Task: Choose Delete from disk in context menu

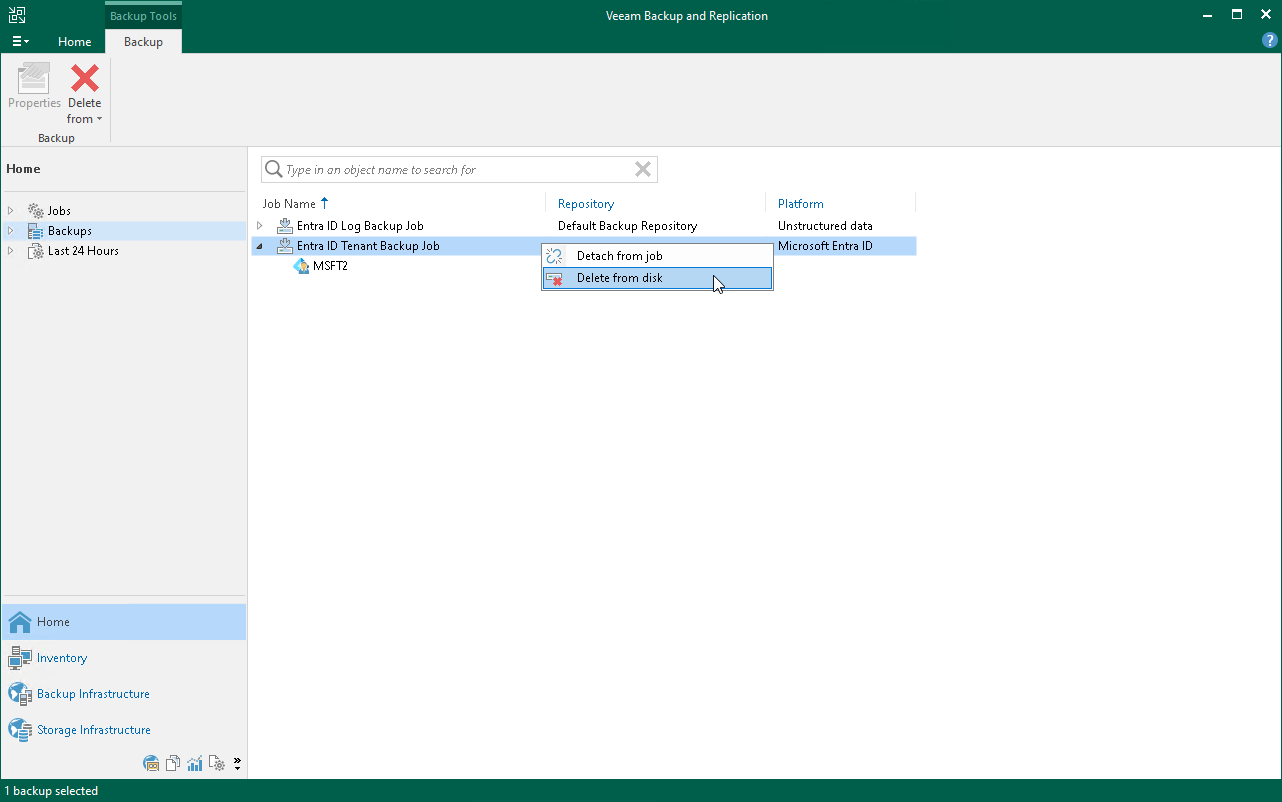Action: click(657, 278)
